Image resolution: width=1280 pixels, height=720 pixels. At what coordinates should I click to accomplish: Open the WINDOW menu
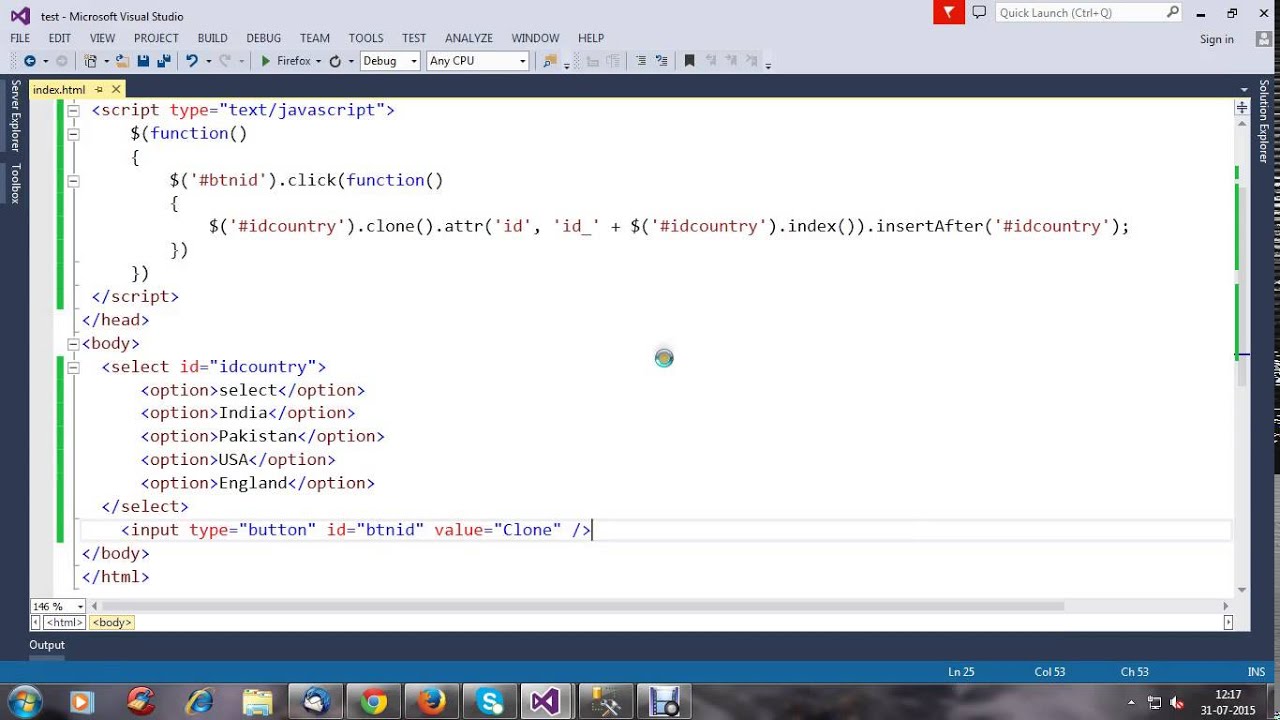pos(535,38)
